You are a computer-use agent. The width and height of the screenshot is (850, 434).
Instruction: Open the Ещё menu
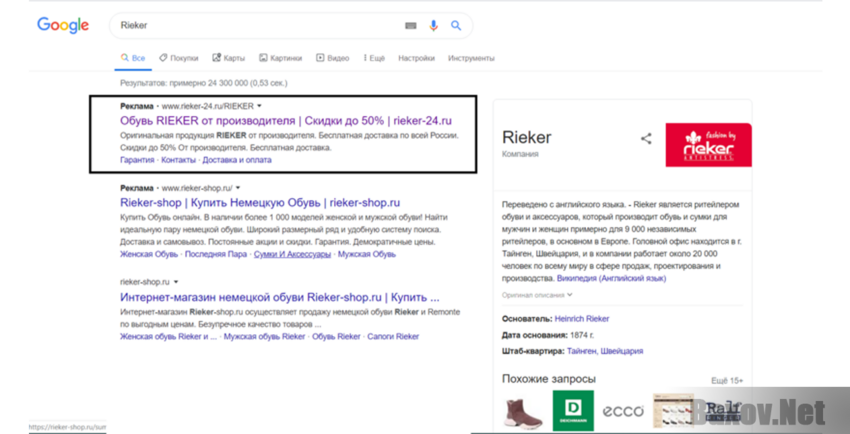coord(374,58)
